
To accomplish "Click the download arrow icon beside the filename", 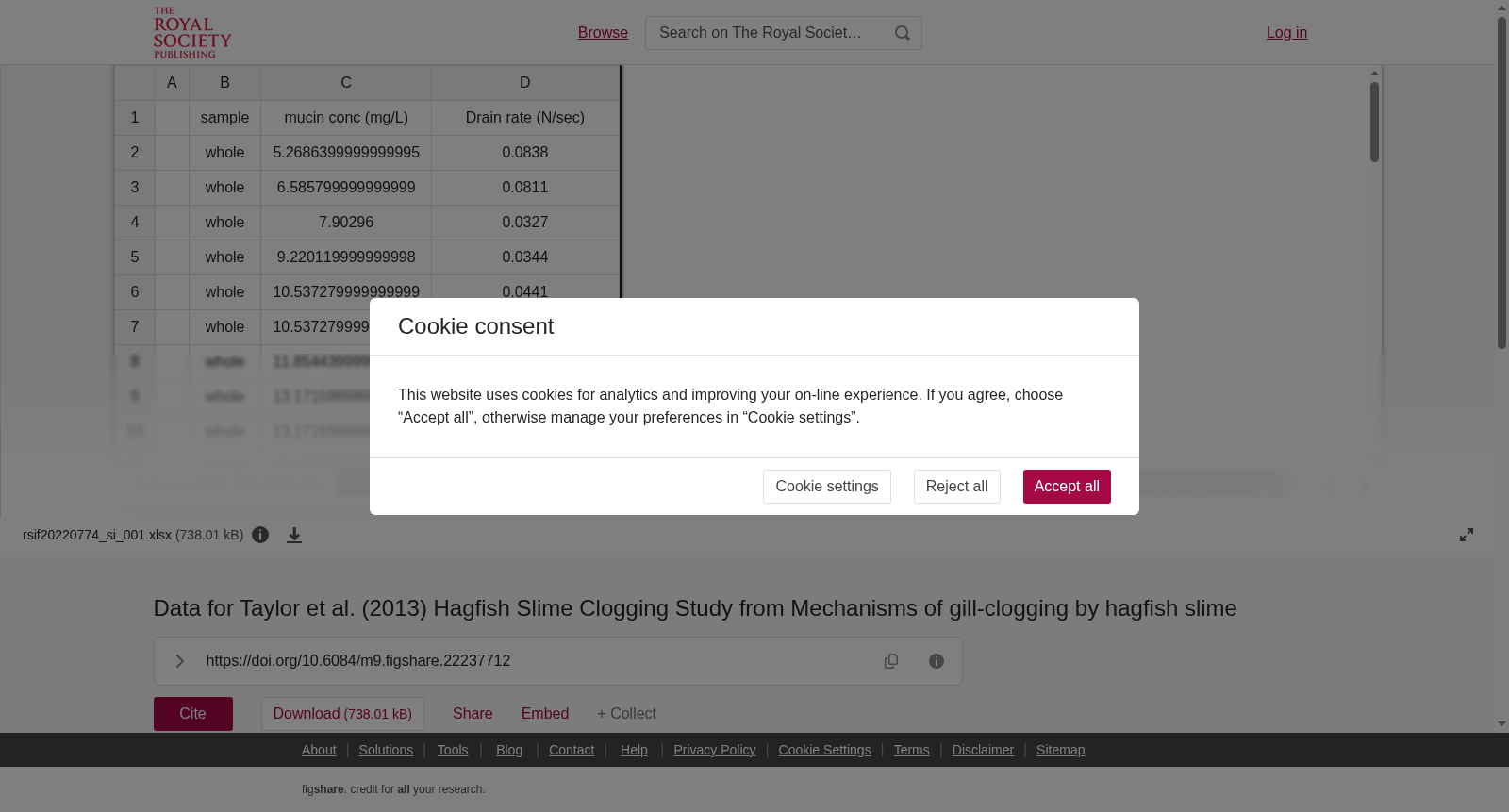I will click(x=294, y=535).
